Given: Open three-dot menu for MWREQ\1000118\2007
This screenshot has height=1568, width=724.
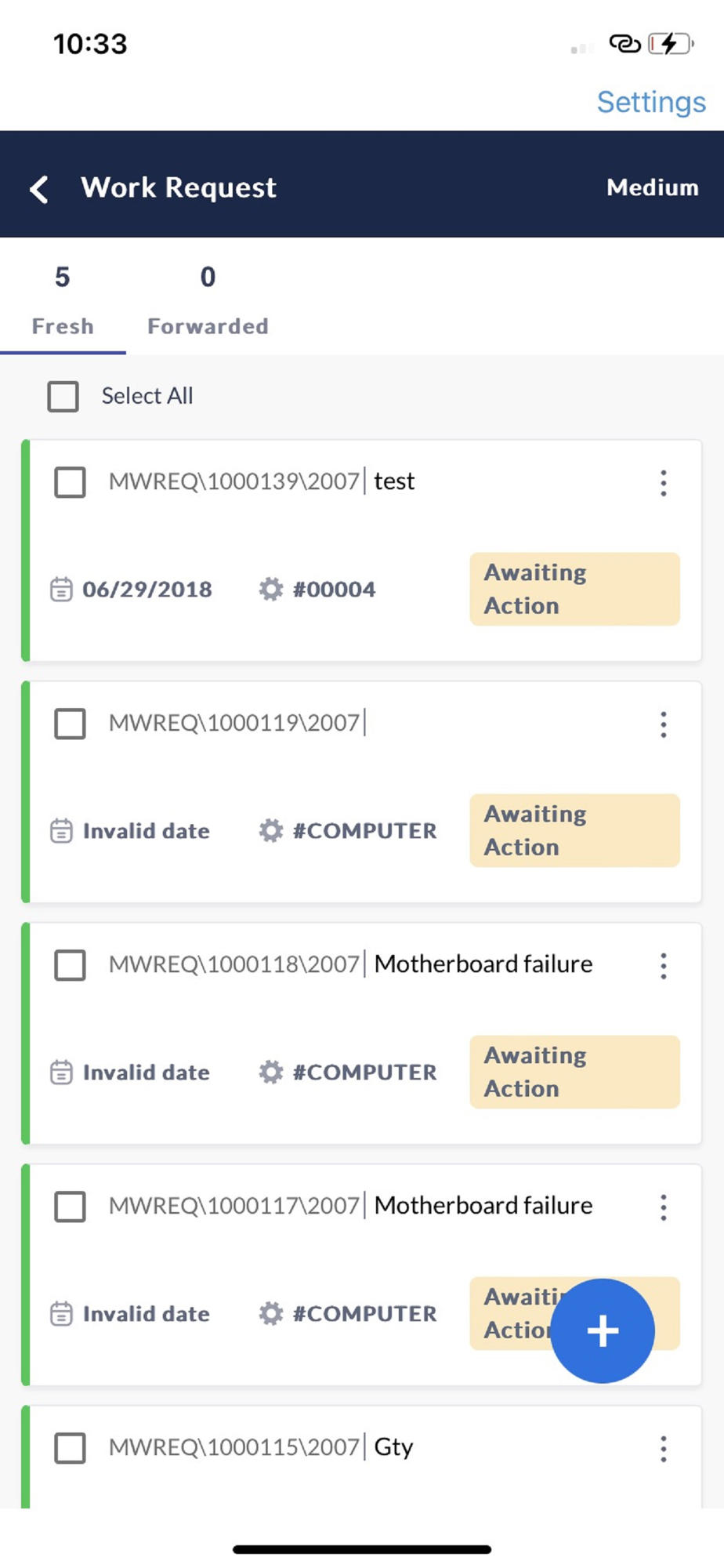Looking at the screenshot, I should tap(663, 966).
